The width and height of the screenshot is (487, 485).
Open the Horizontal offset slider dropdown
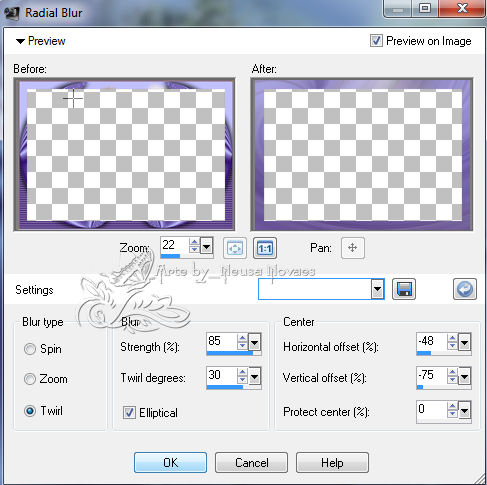[464, 342]
